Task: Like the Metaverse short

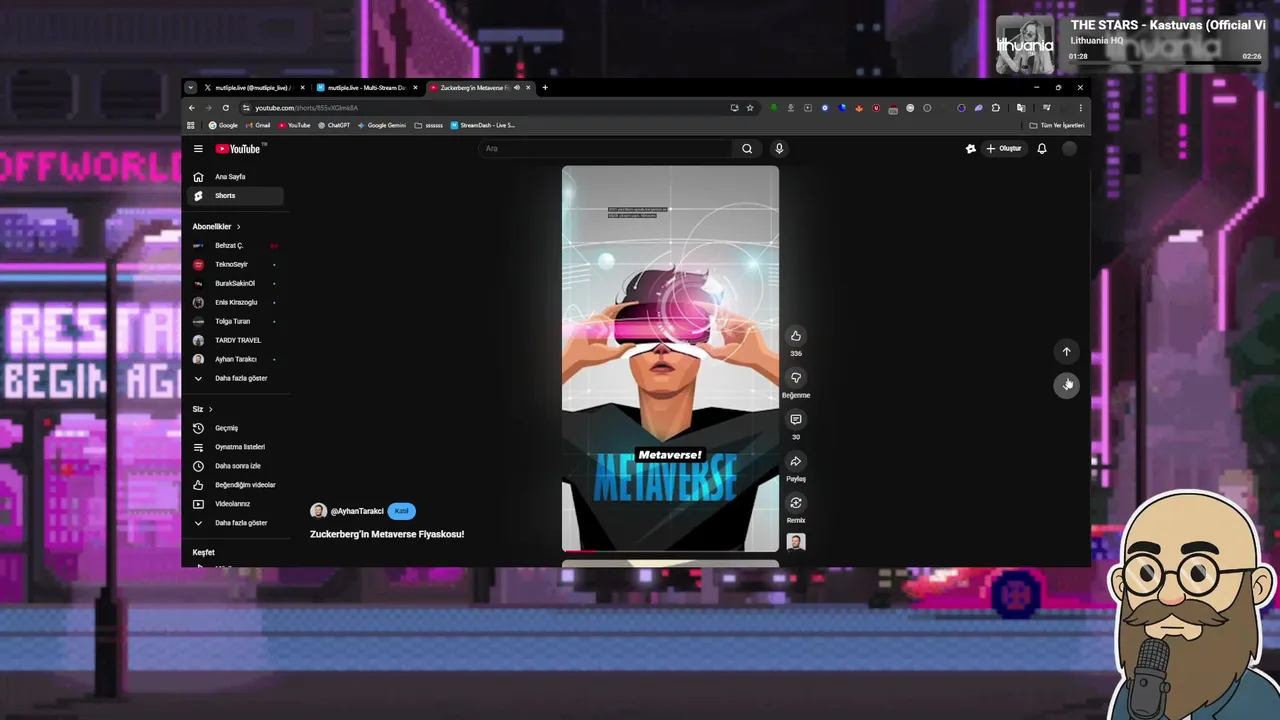Action: pos(796,336)
